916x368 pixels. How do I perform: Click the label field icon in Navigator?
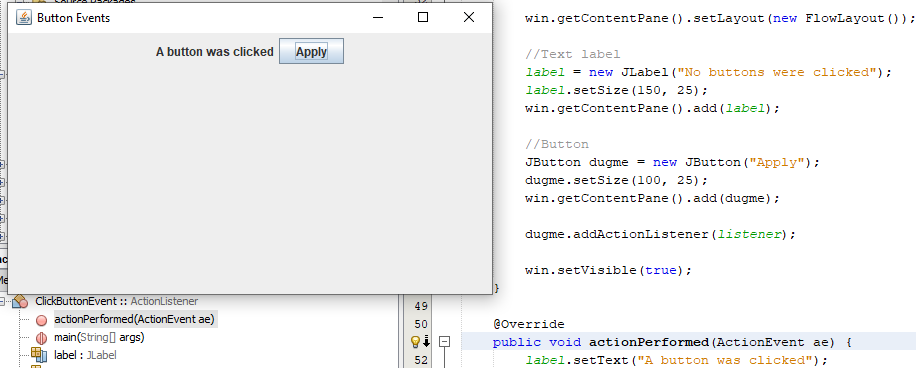click(39, 355)
